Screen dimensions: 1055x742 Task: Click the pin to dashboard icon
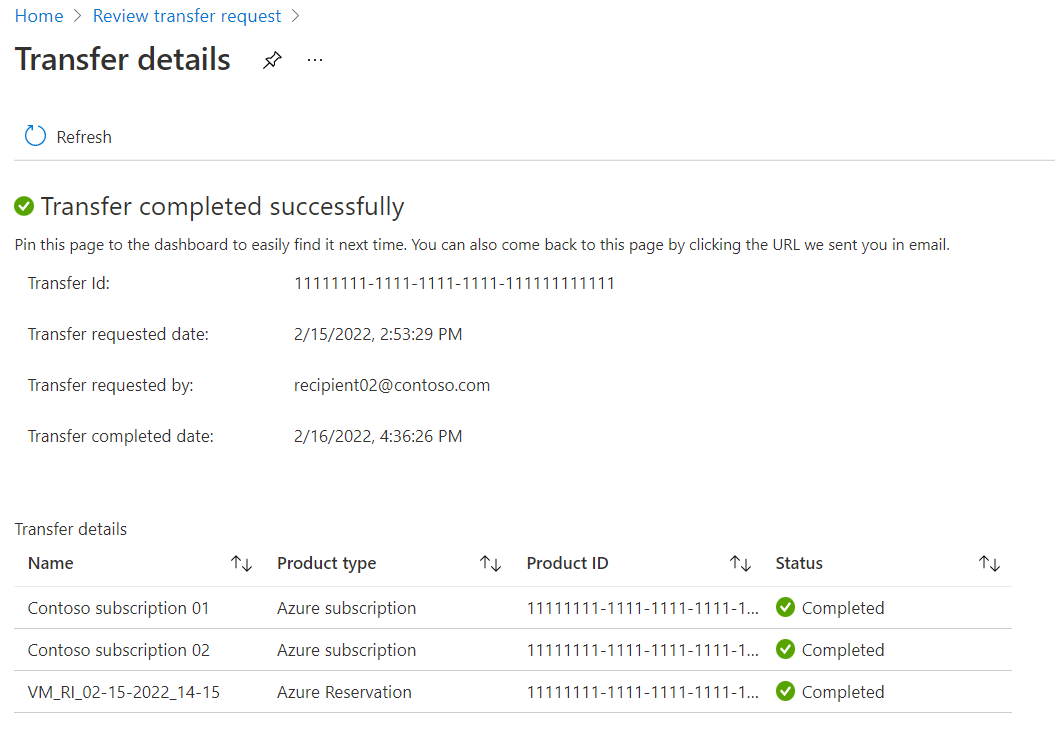pyautogui.click(x=272, y=61)
